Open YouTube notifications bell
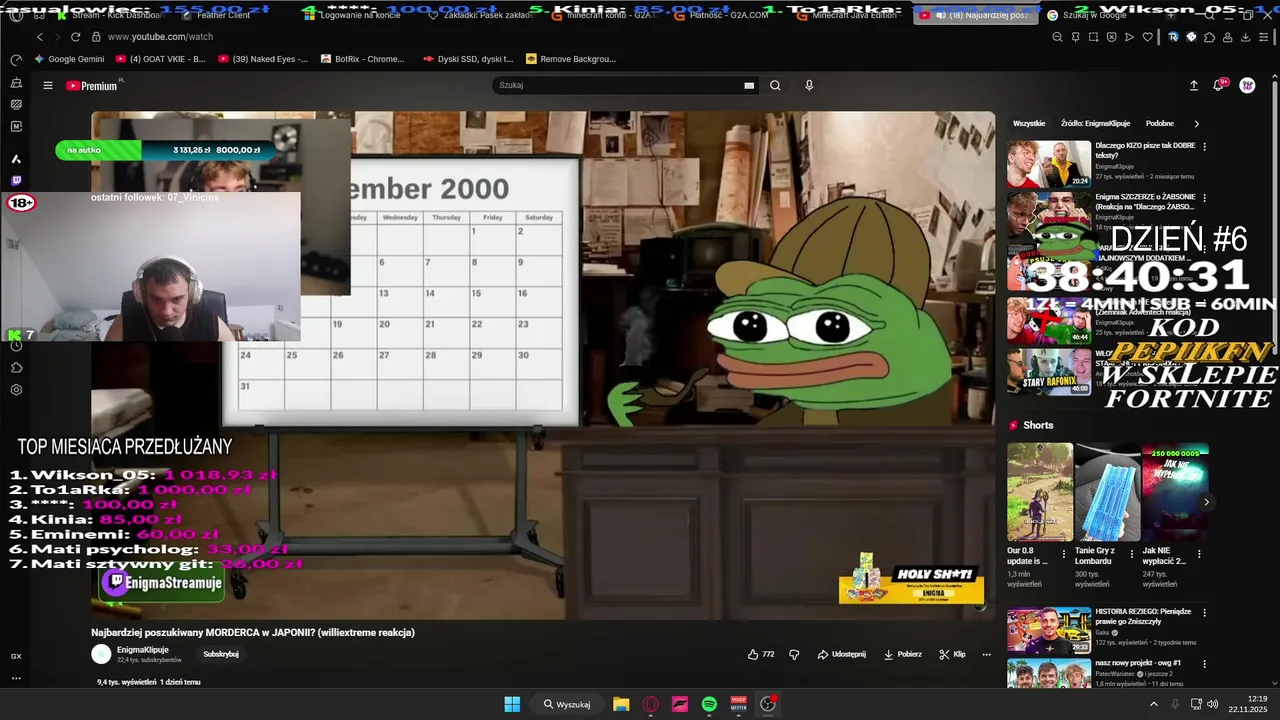The height and width of the screenshot is (720, 1280). pyautogui.click(x=1219, y=86)
